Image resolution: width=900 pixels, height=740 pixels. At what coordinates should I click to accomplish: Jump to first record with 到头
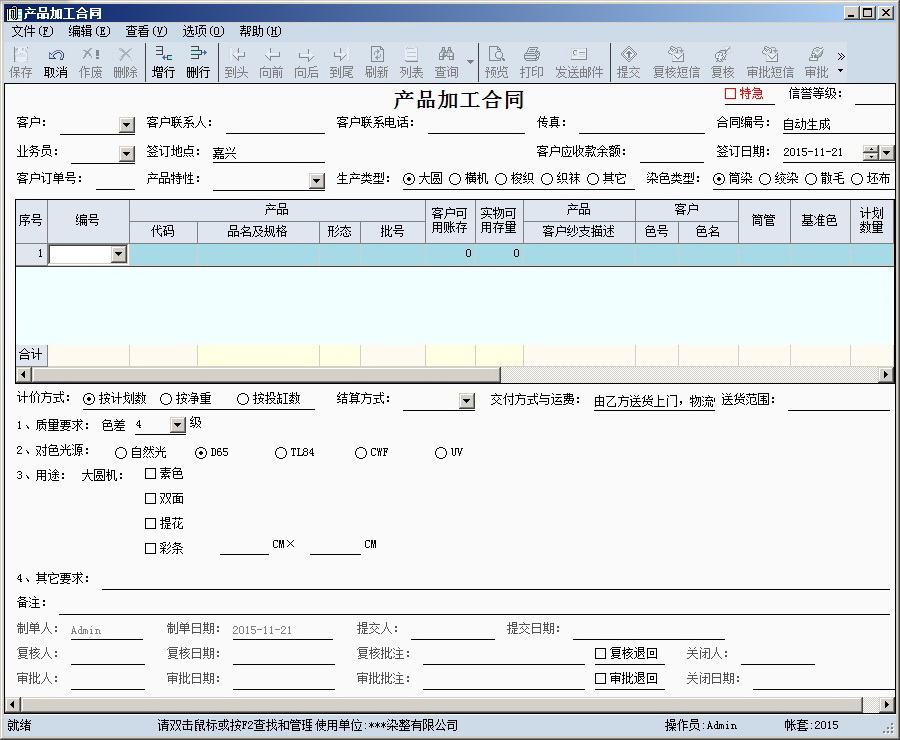coord(236,62)
